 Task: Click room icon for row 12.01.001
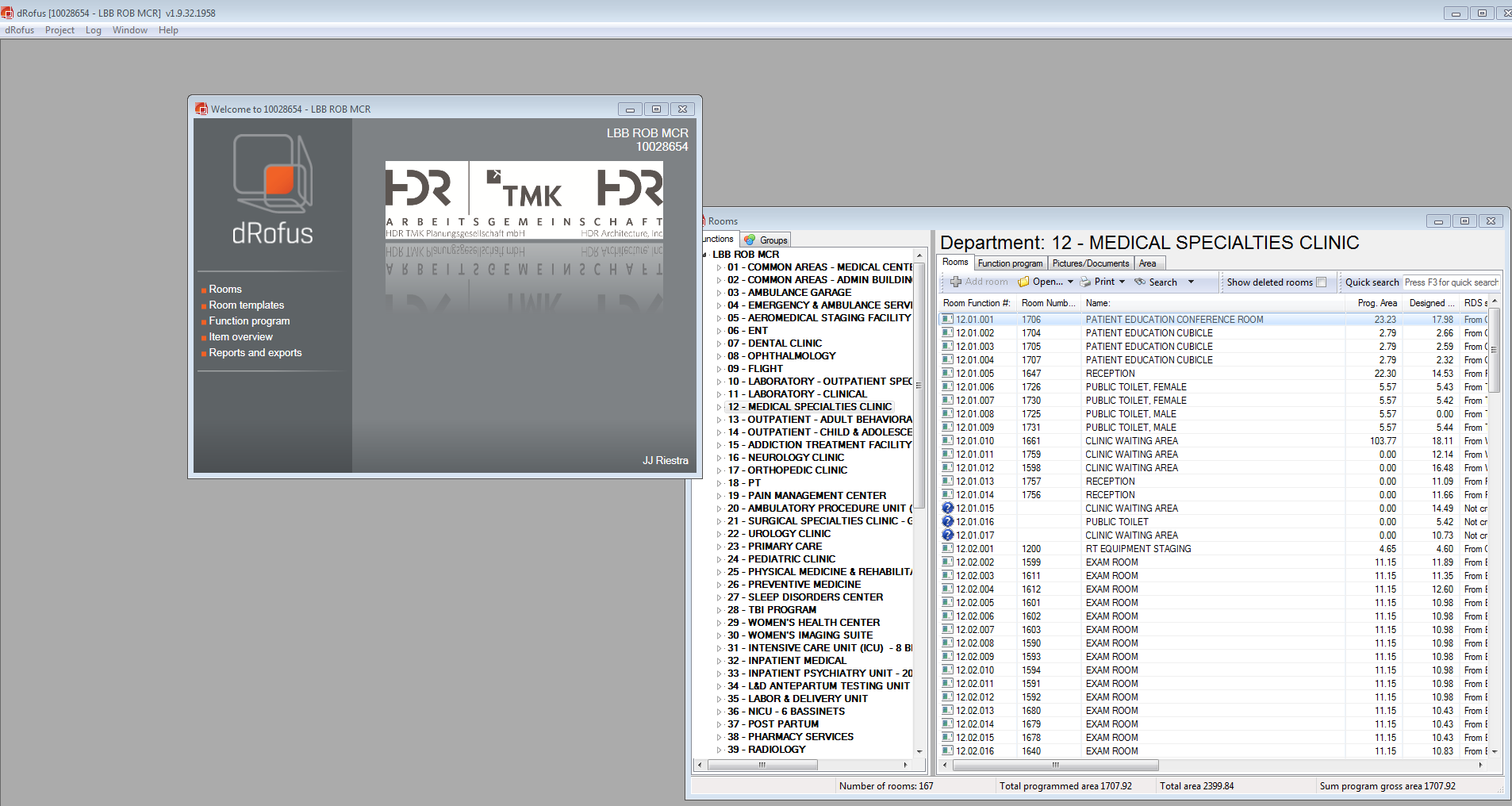(947, 320)
